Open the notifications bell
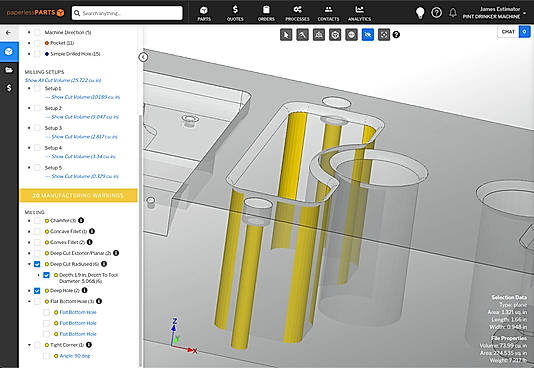 point(453,13)
